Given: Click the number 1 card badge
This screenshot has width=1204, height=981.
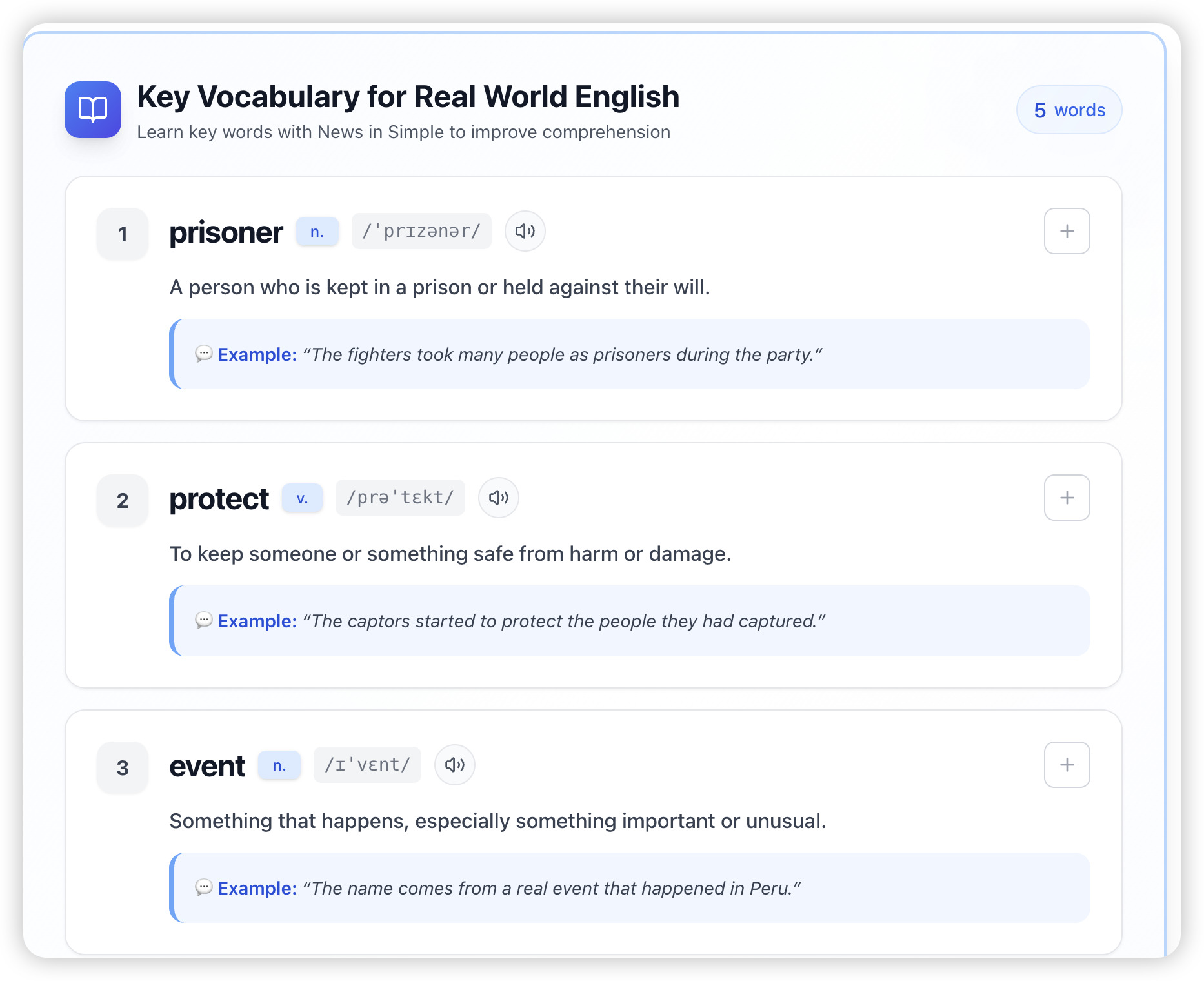Looking at the screenshot, I should point(123,234).
